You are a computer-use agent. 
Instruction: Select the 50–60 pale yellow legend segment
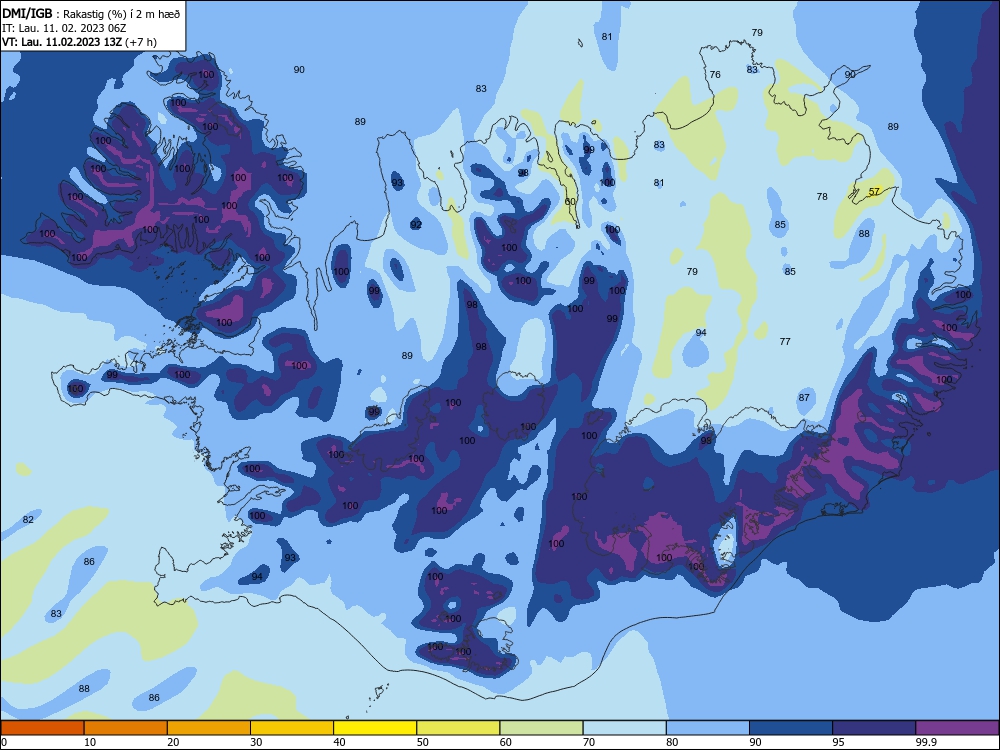click(x=458, y=728)
